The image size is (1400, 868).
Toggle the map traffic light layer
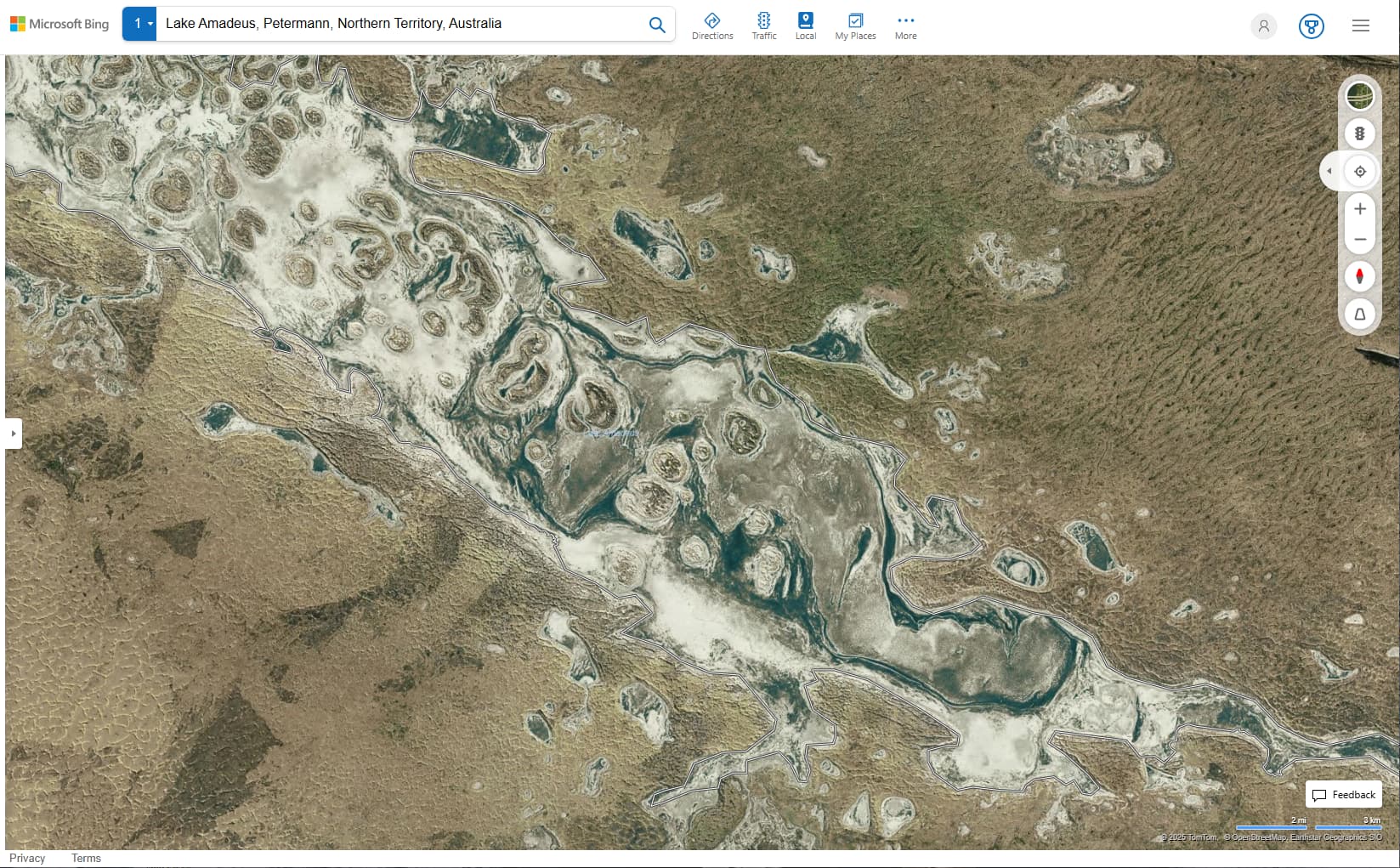coord(1359,133)
